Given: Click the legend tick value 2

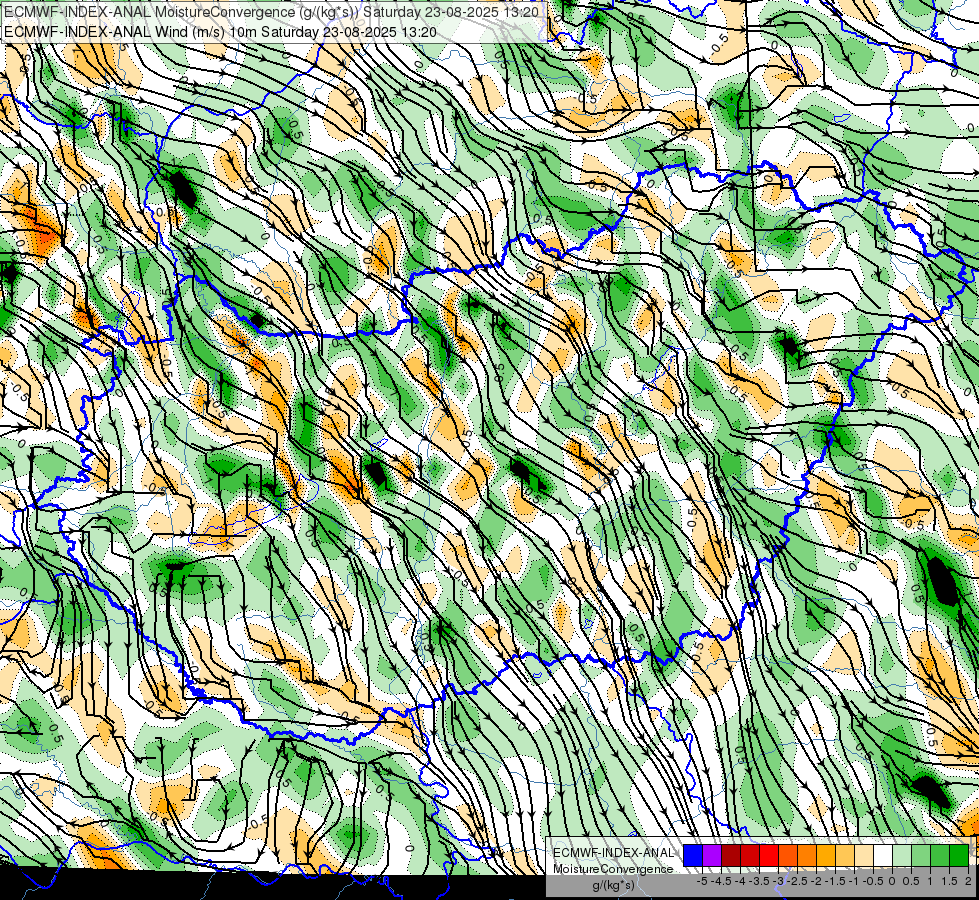Looking at the screenshot, I should point(968,881).
